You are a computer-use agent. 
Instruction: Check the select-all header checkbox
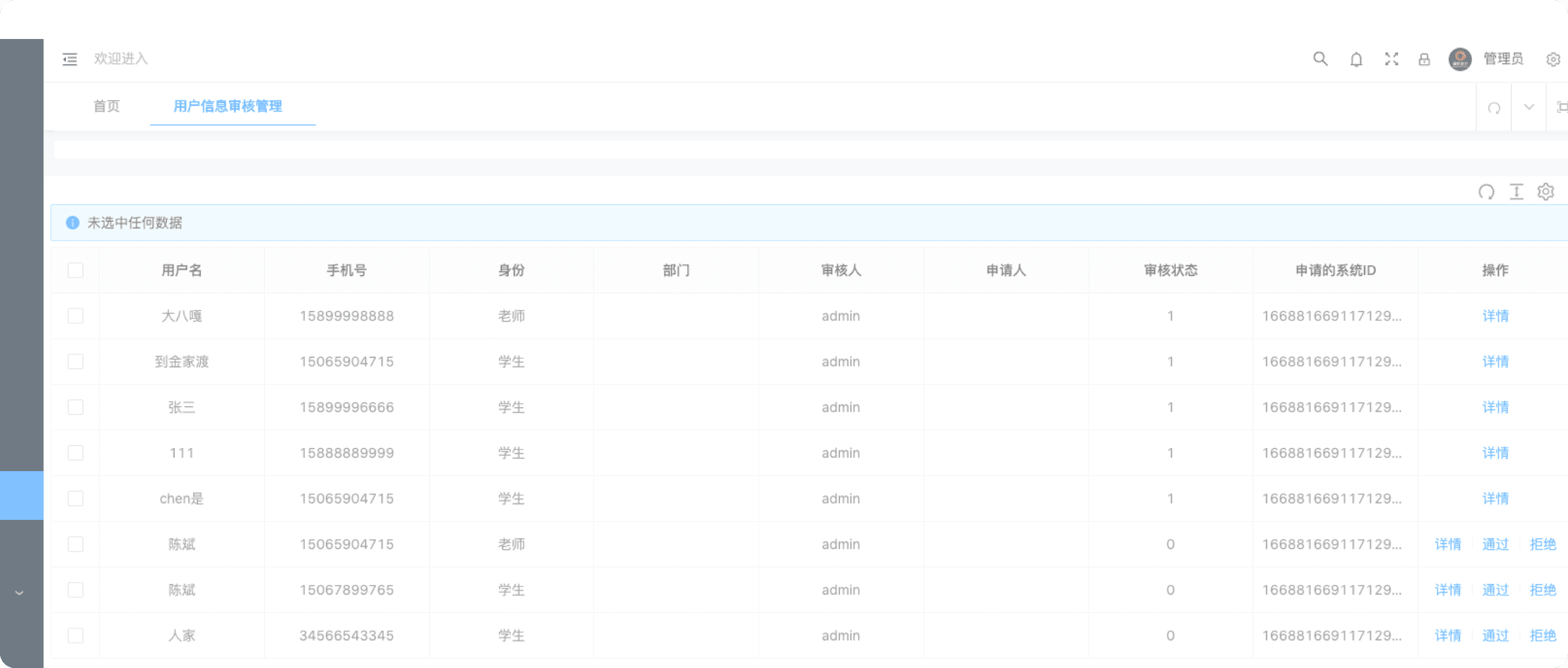pyautogui.click(x=76, y=270)
